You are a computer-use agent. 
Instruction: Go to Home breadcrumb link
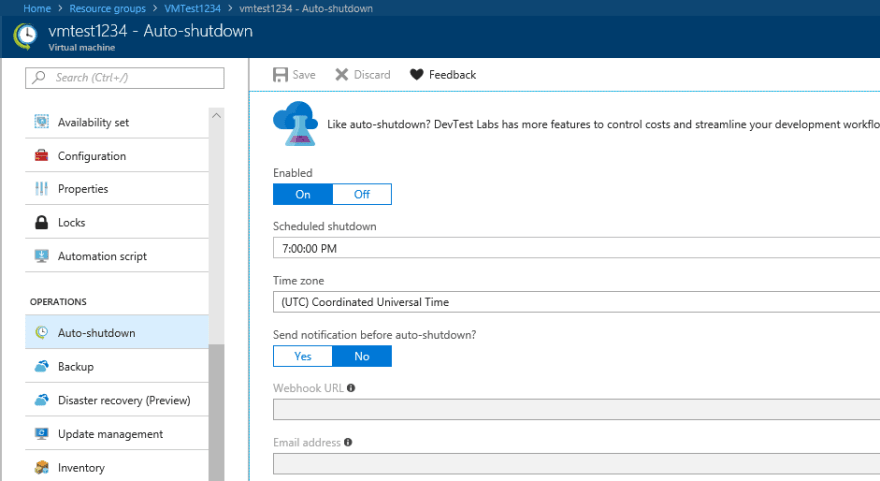[37, 8]
